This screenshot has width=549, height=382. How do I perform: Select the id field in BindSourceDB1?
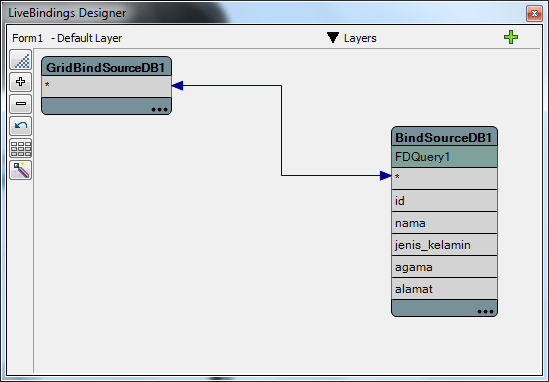(x=444, y=201)
